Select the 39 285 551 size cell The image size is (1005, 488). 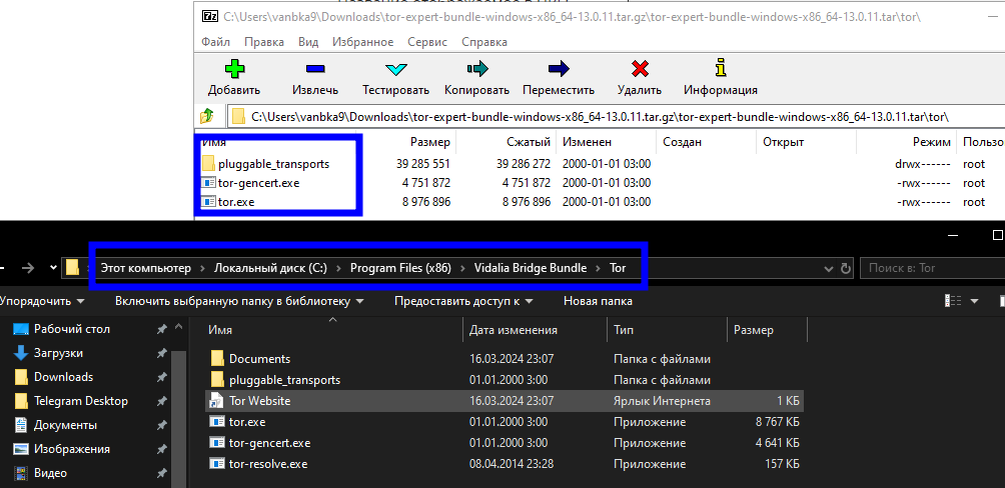pos(423,164)
